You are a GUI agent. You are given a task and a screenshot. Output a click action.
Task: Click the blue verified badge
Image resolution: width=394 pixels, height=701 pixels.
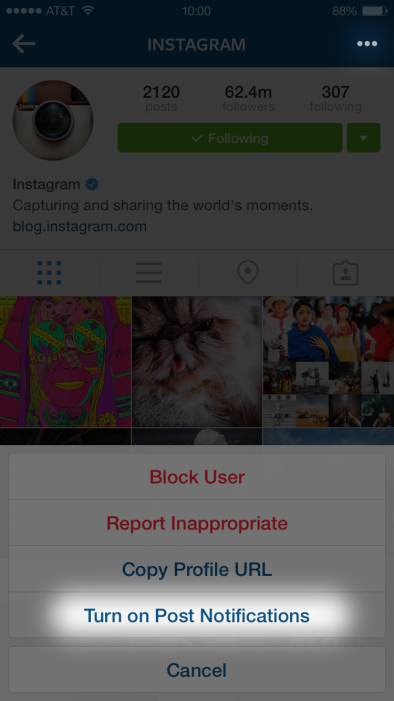(92, 184)
